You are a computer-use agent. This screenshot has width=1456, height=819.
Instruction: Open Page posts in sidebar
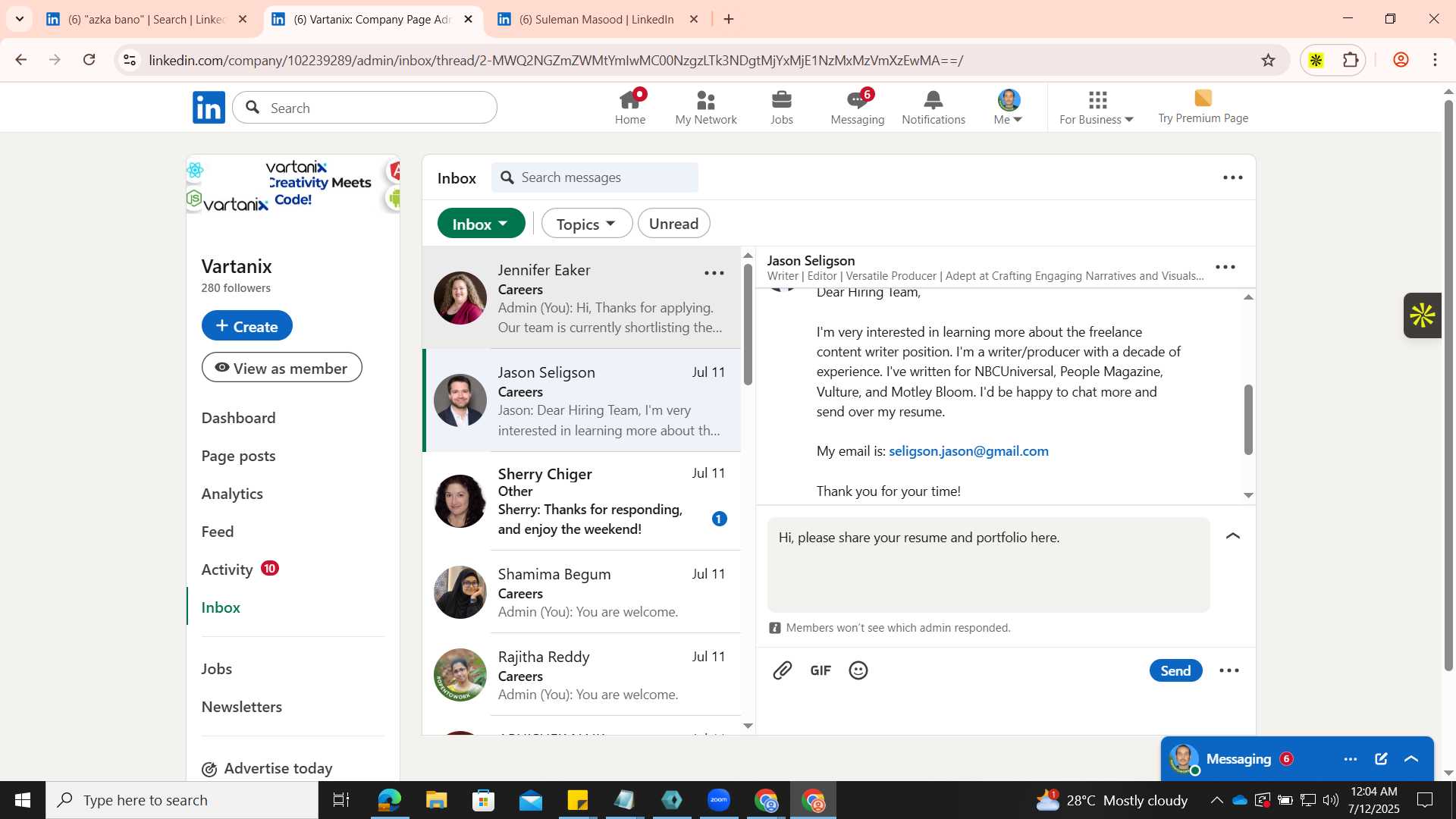click(x=238, y=456)
